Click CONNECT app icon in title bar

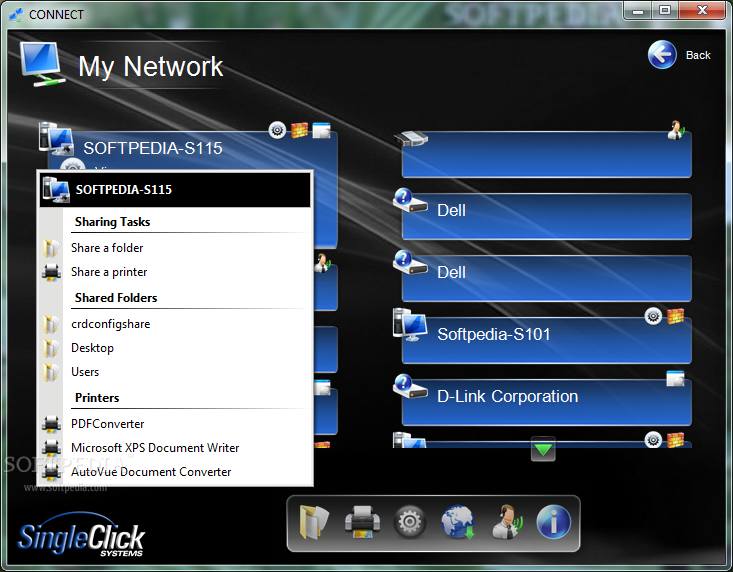pos(16,15)
